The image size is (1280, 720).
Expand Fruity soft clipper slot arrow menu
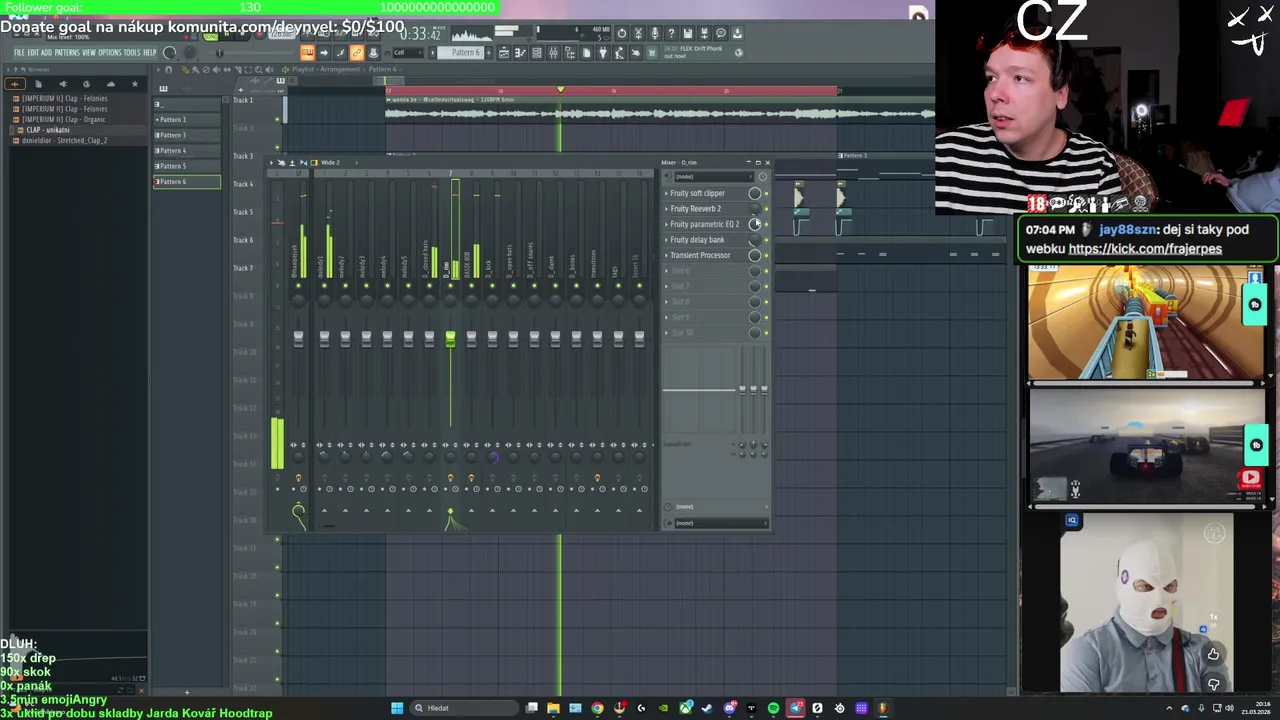coord(666,193)
